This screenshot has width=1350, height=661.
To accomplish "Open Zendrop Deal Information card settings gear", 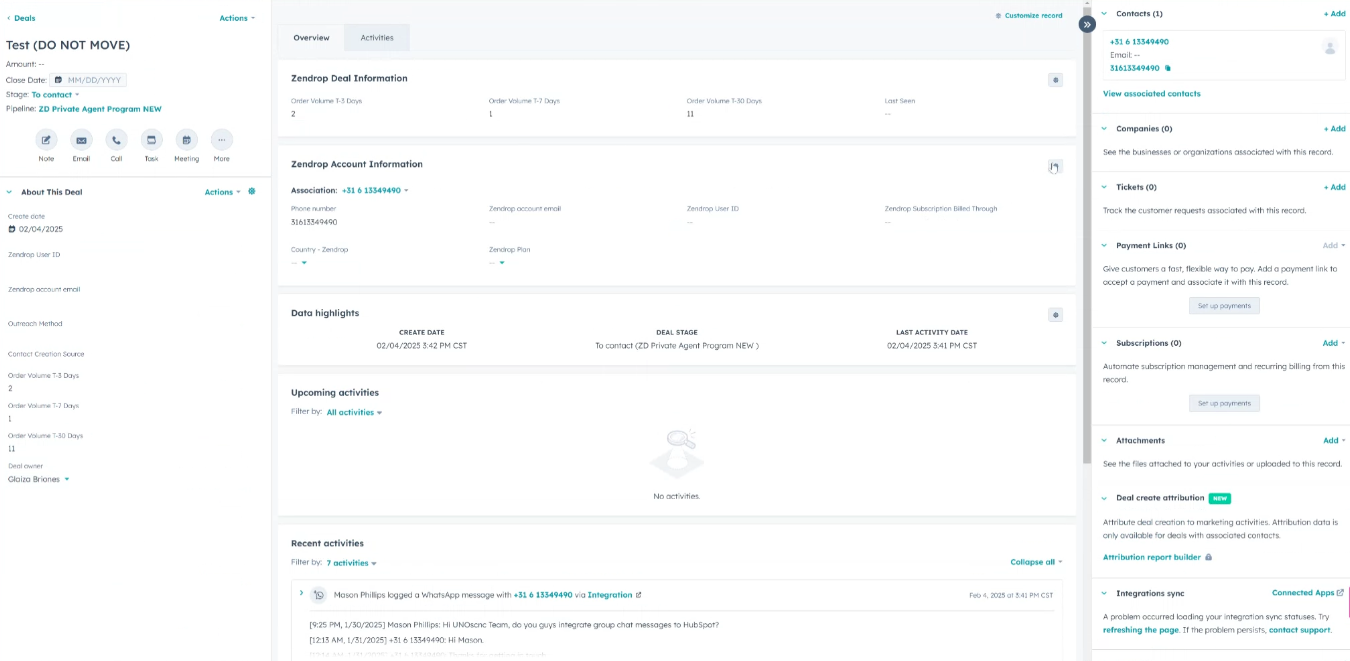I will click(x=1055, y=79).
